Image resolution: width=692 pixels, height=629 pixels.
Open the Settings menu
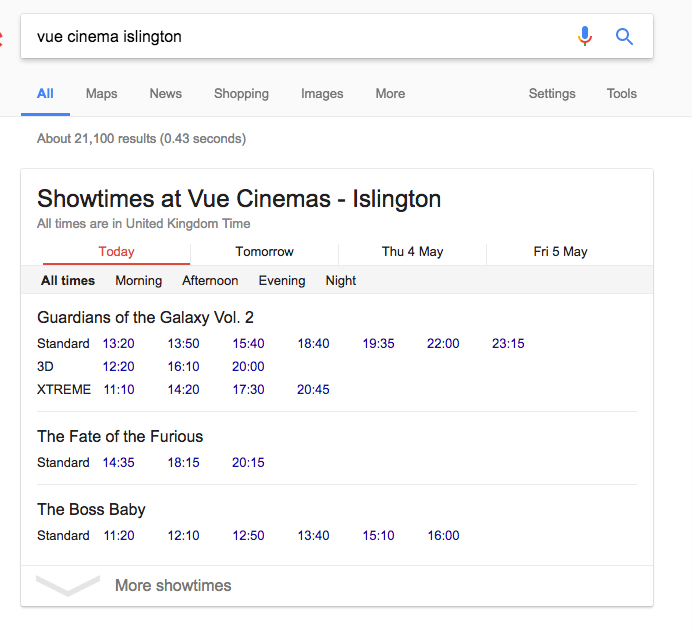[x=552, y=94]
